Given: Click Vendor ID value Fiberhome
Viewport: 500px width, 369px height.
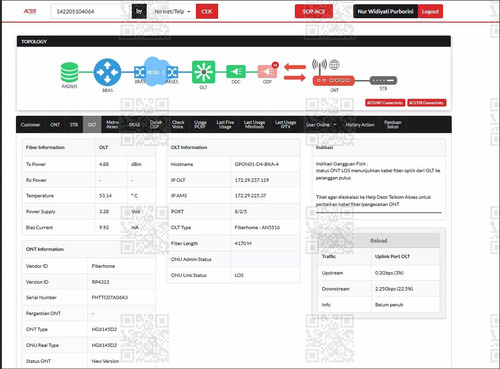Looking at the screenshot, I should tap(103, 266).
